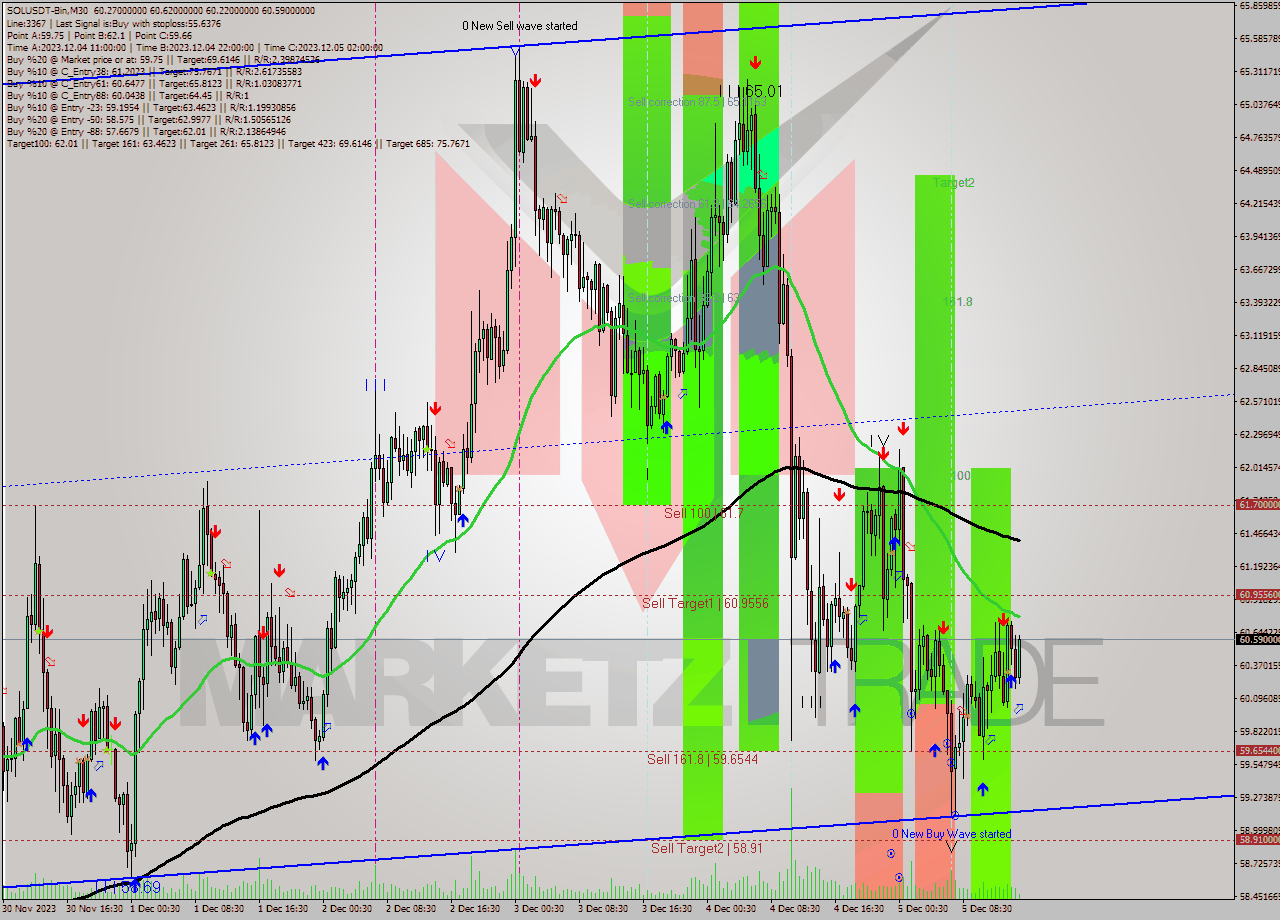Click the black 60.59000 current price tag
Viewport: 1280px width, 920px height.
point(1258,639)
